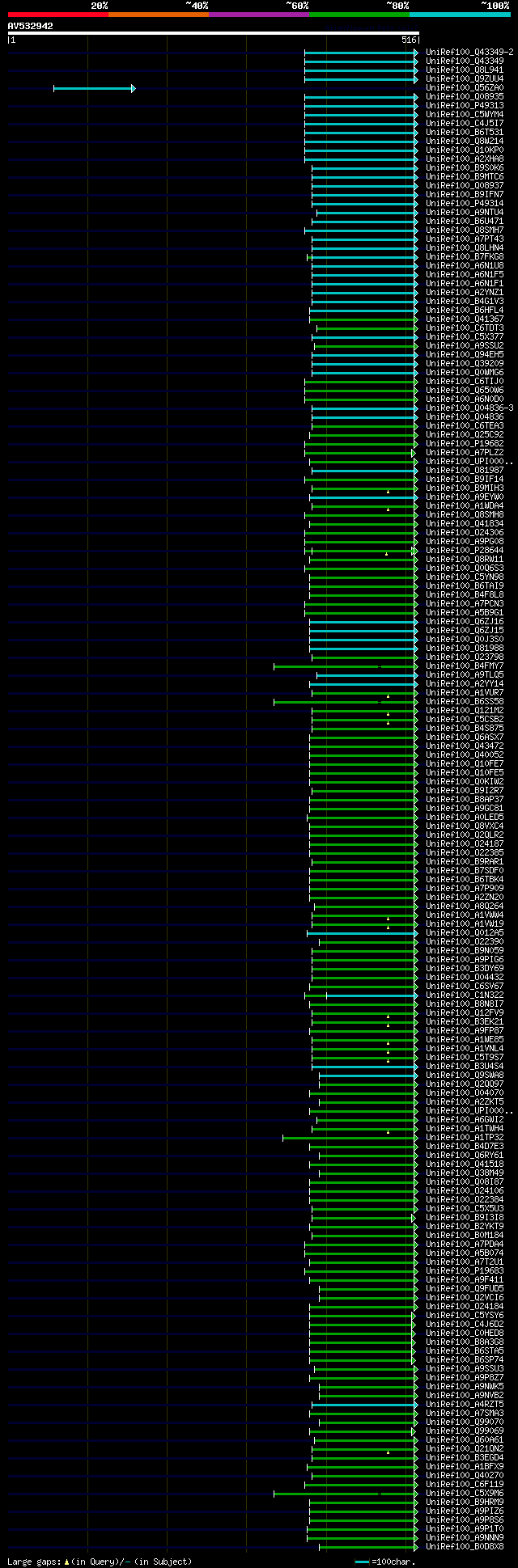Open hit UniRef100_B8AP37

point(465,800)
